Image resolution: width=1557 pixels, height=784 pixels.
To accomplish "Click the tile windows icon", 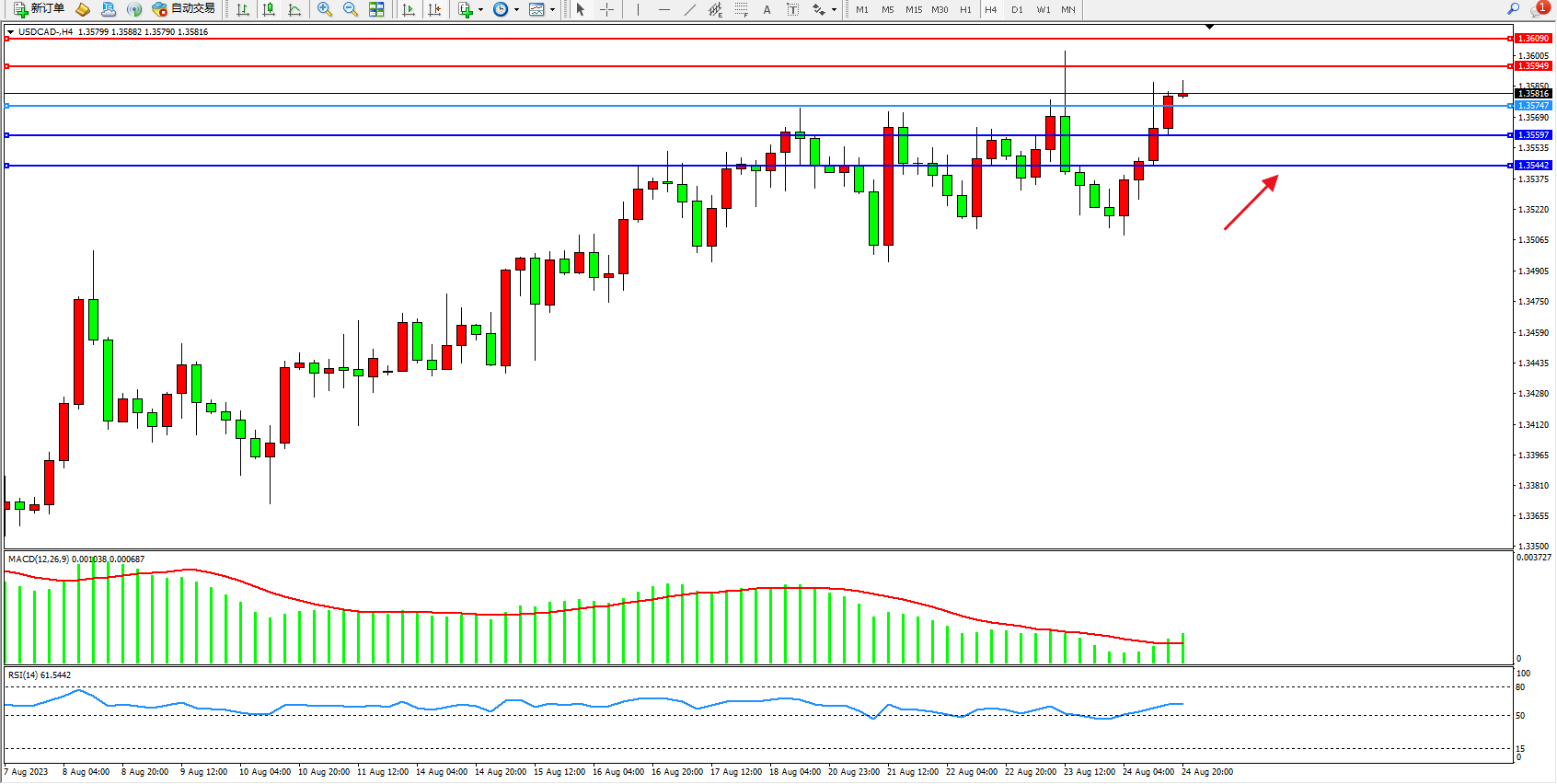I will point(376,9).
